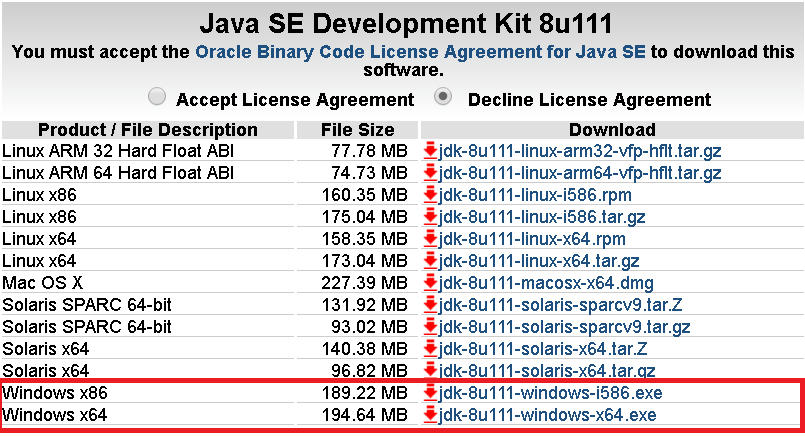Click download icon next to linux-x64.rpm

tap(430, 239)
